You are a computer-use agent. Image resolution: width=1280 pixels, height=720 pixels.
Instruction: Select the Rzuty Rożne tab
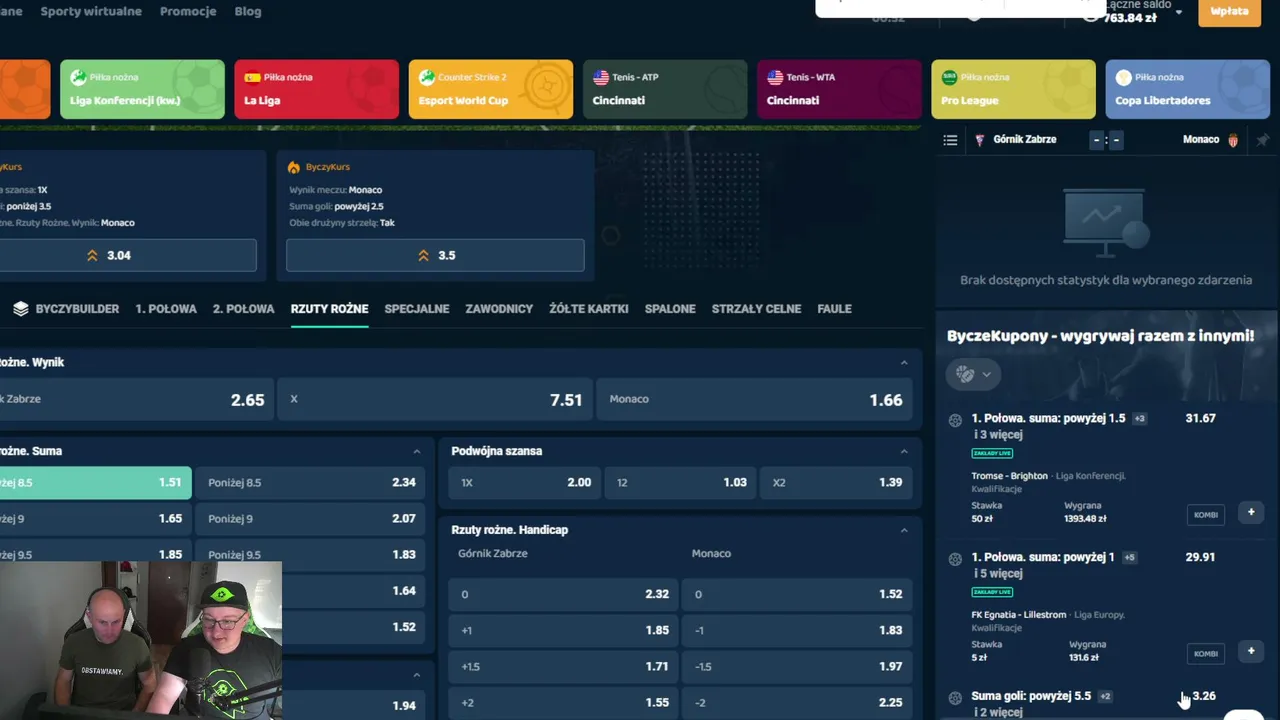(329, 309)
